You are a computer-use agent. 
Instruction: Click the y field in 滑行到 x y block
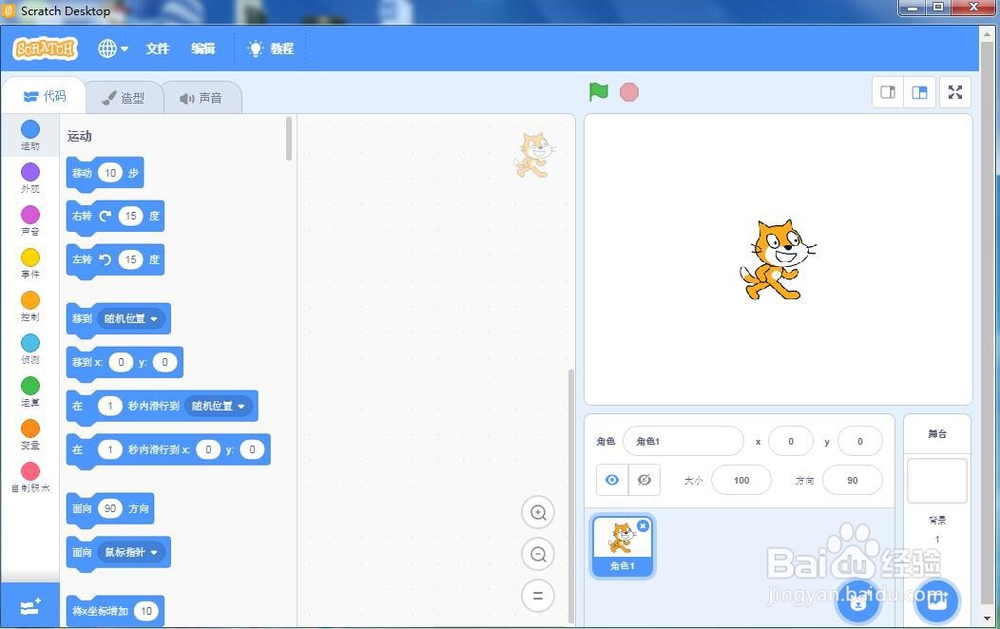252,449
